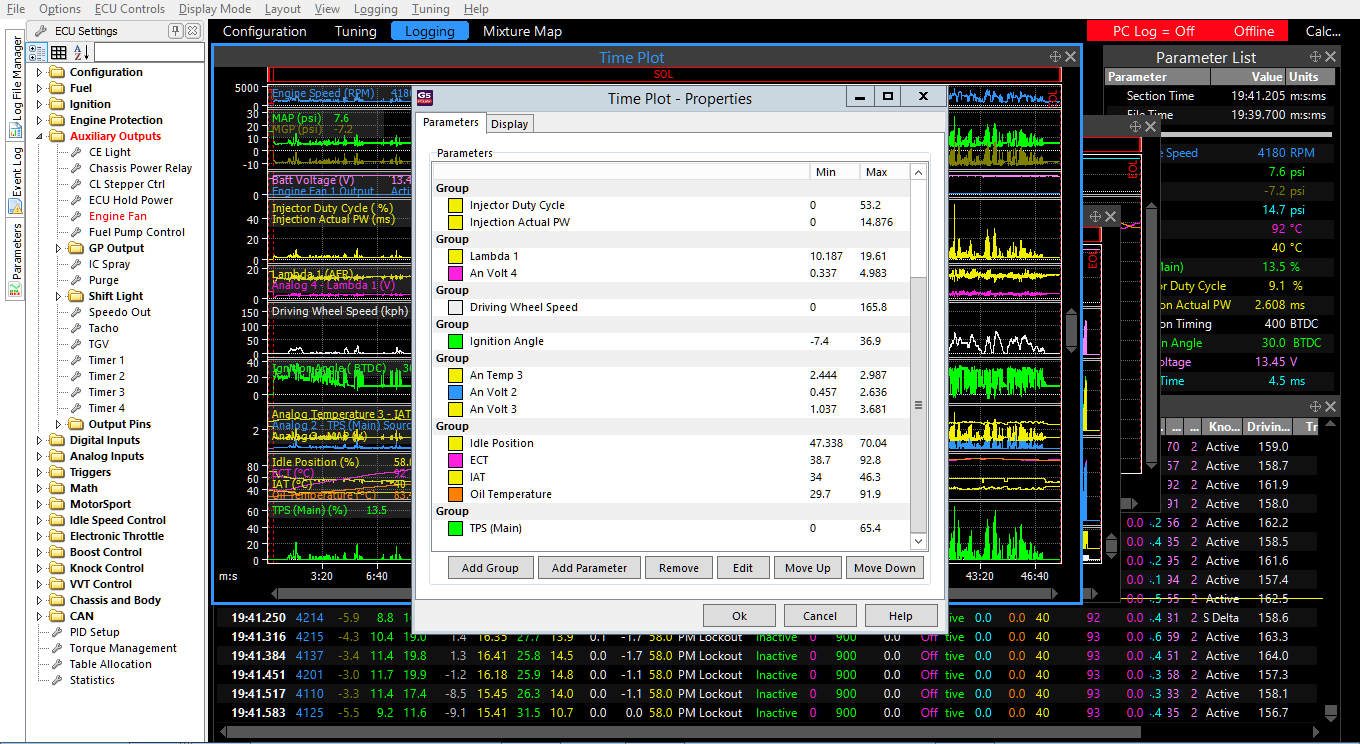Open CL Stepper Ctrl setting
Viewport: 1360px width, 744px height.
[x=119, y=184]
